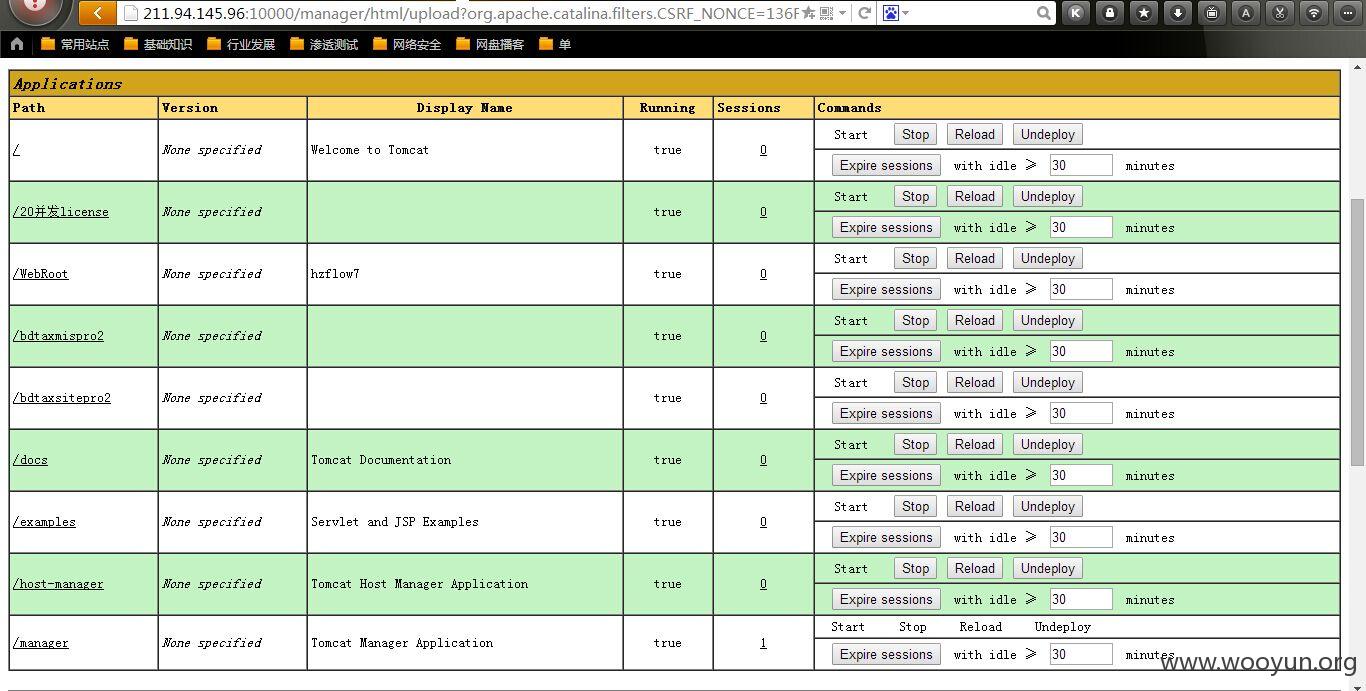Undeploy the /docs application
The height and width of the screenshot is (691, 1366).
(1048, 445)
